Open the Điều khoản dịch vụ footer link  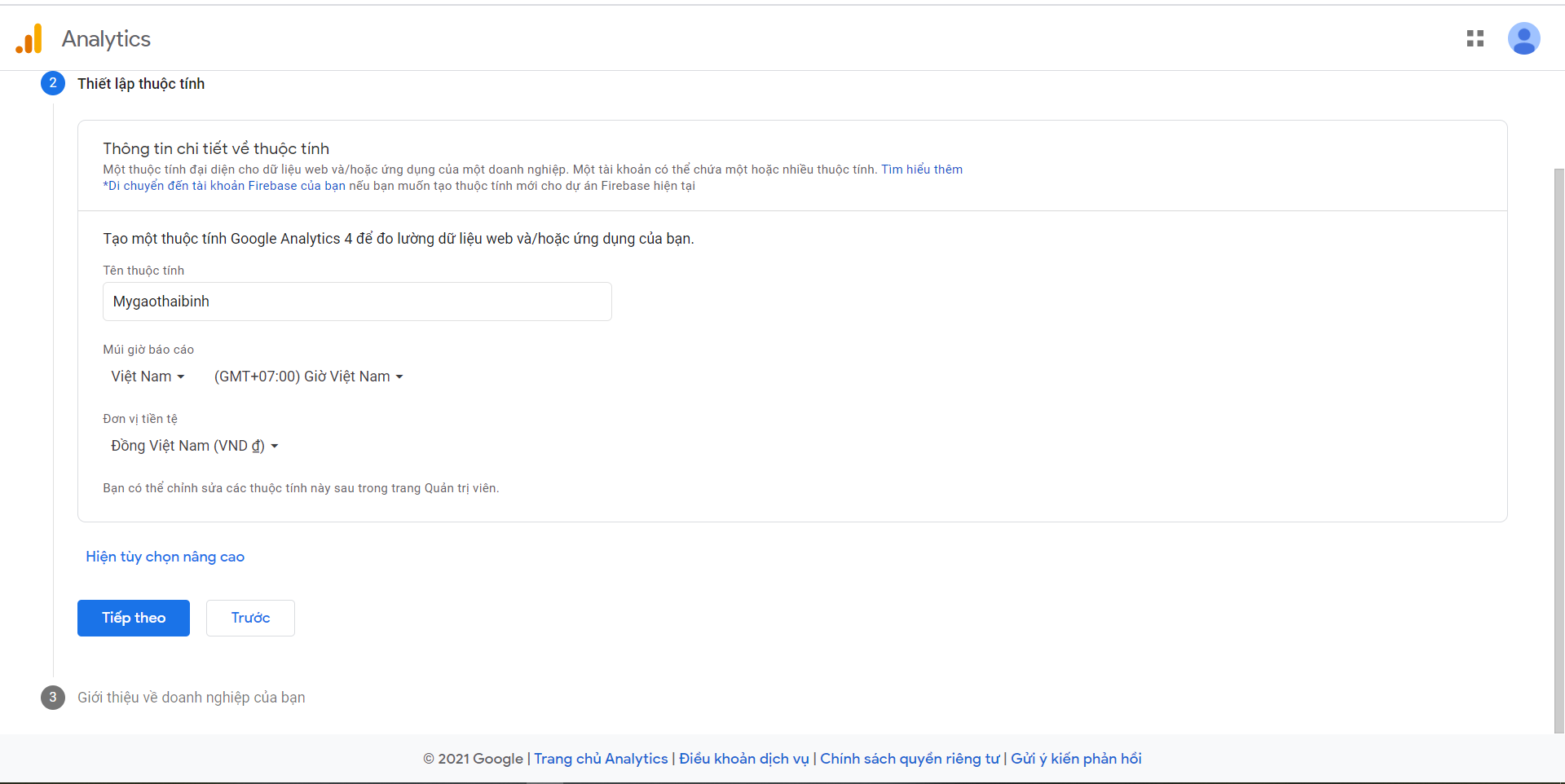coord(743,759)
